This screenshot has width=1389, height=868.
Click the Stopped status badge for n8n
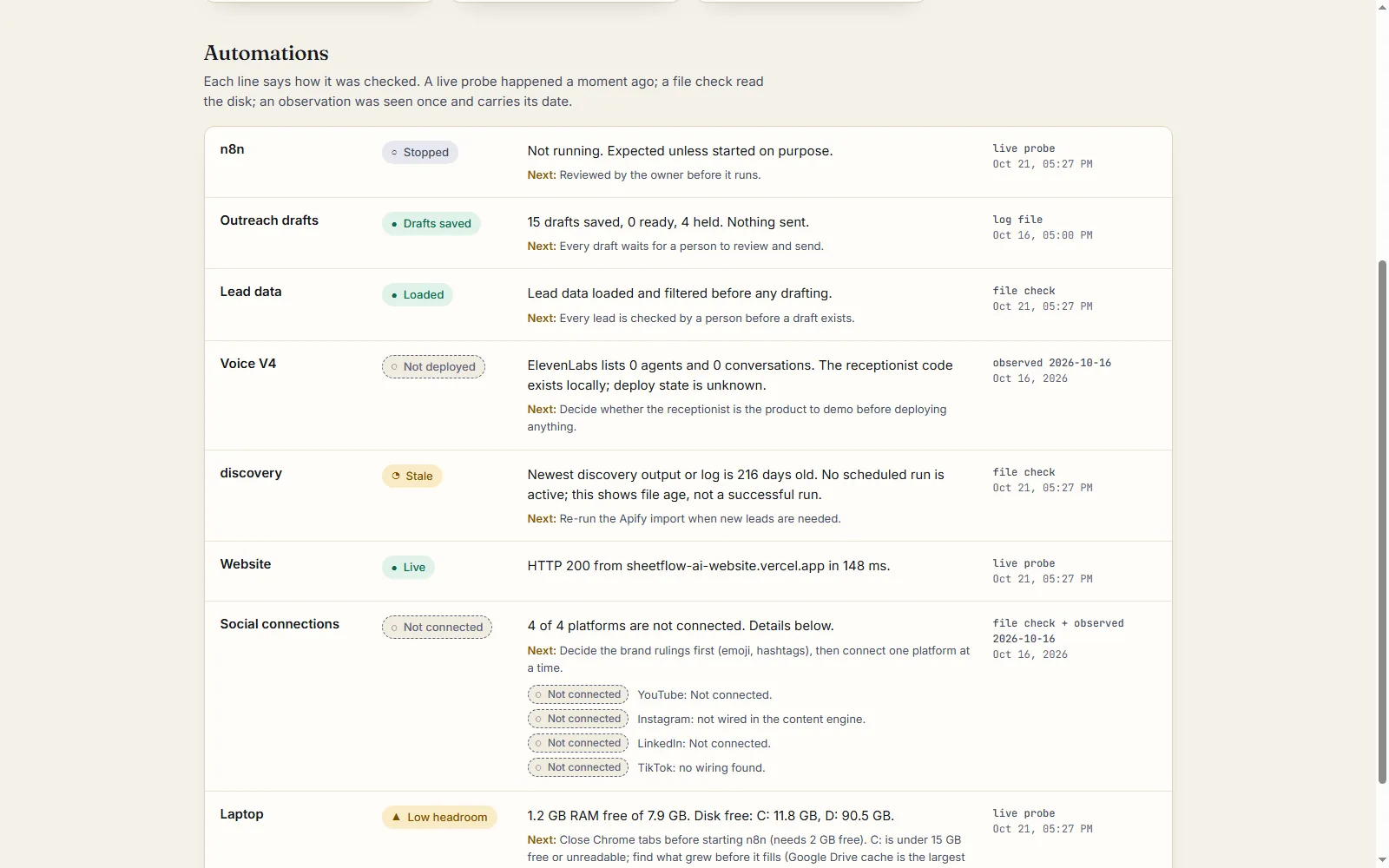420,153
